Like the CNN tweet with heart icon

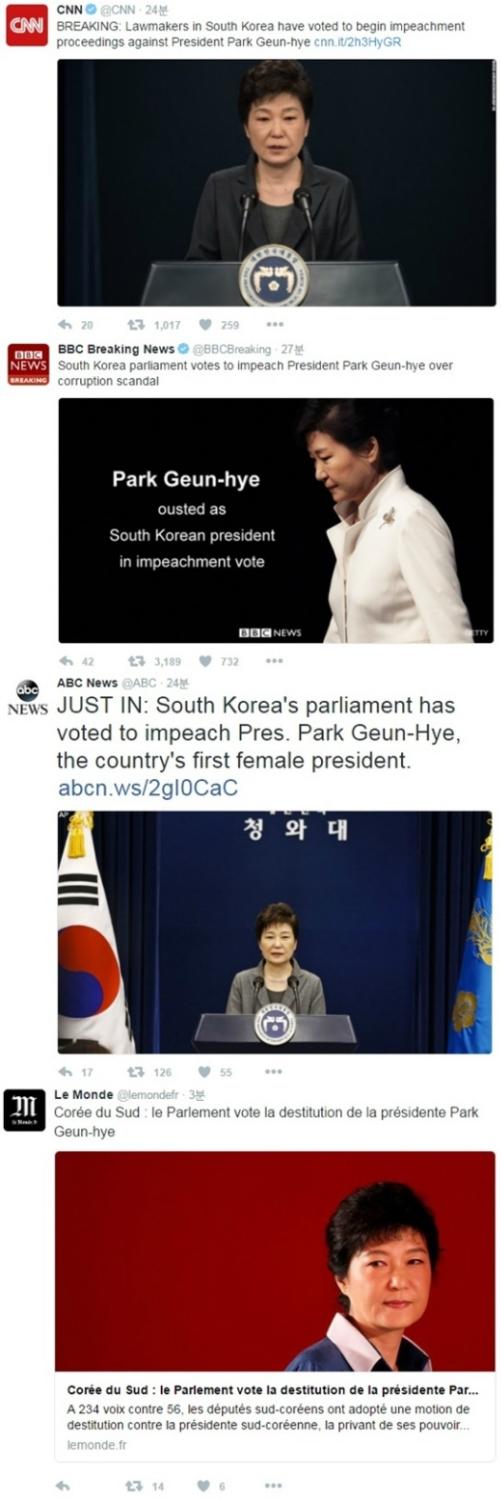205,325
